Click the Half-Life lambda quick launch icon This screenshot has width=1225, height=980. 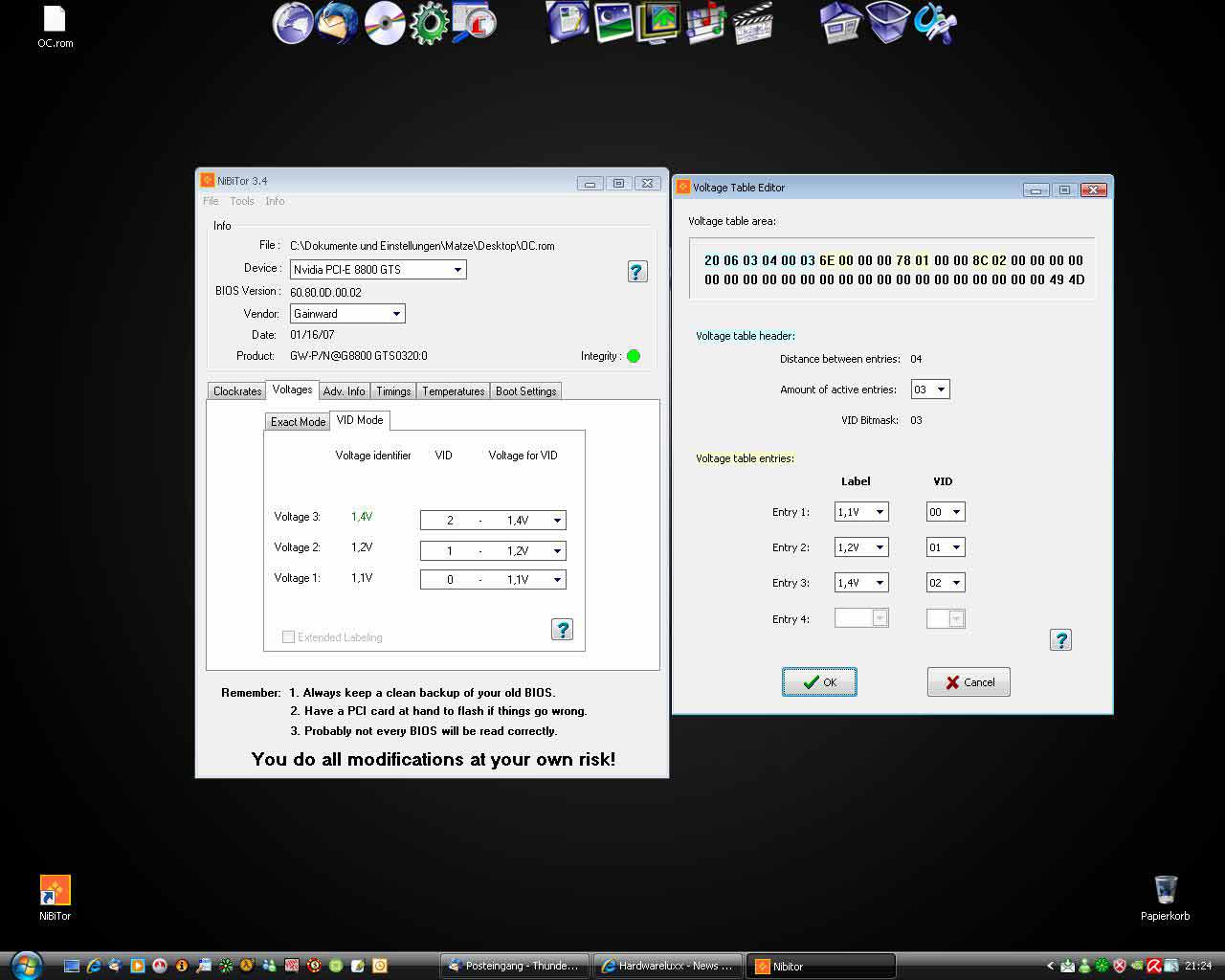247,966
